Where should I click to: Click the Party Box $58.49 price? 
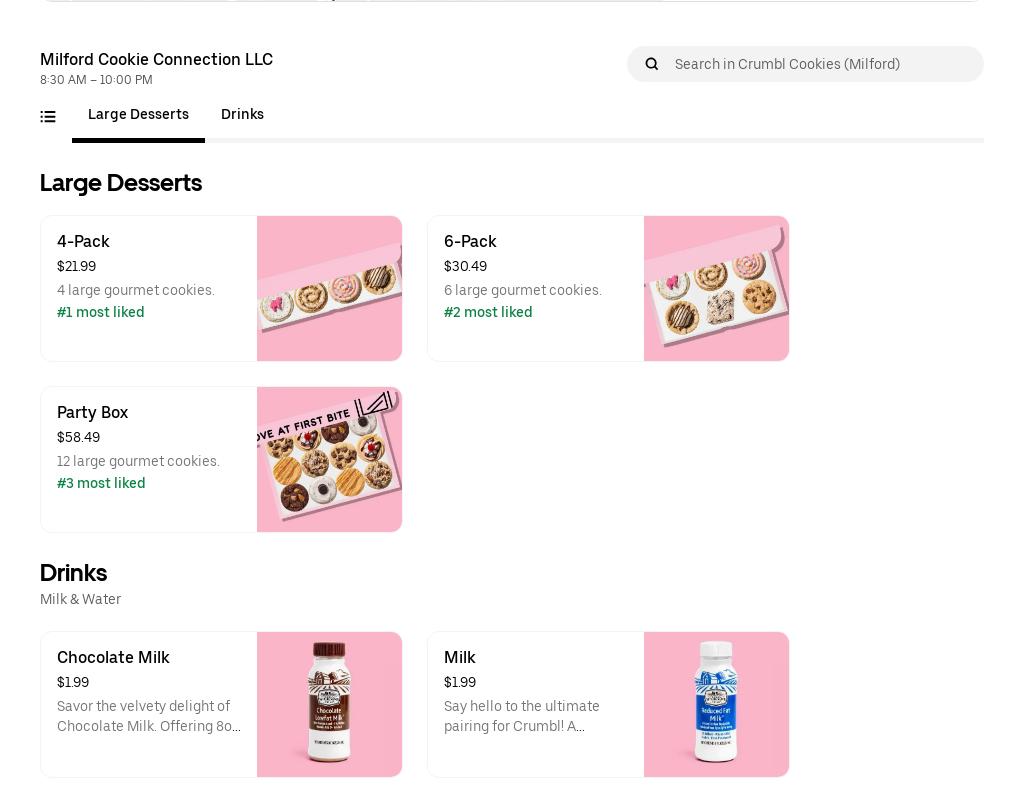point(78,438)
